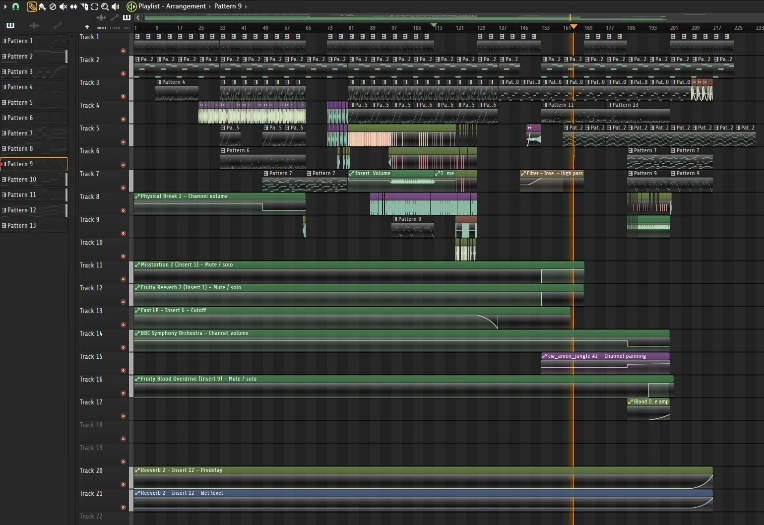
Task: Select the Reeverb 2 Predelay automation clip
Action: 423,478
